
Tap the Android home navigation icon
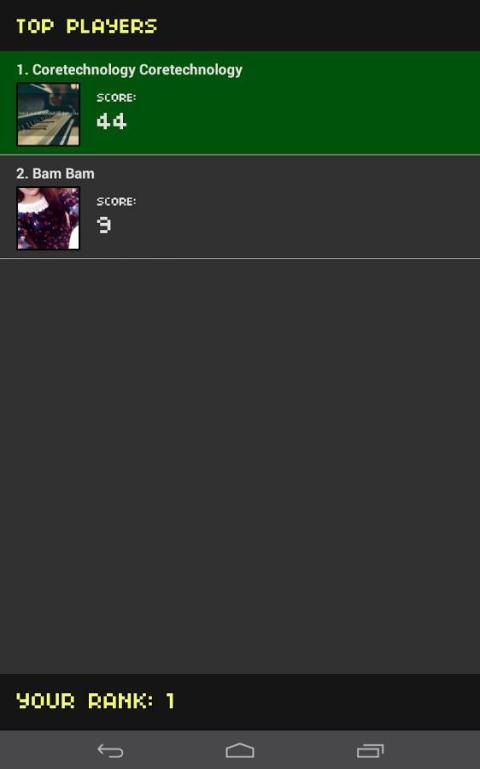tap(240, 750)
